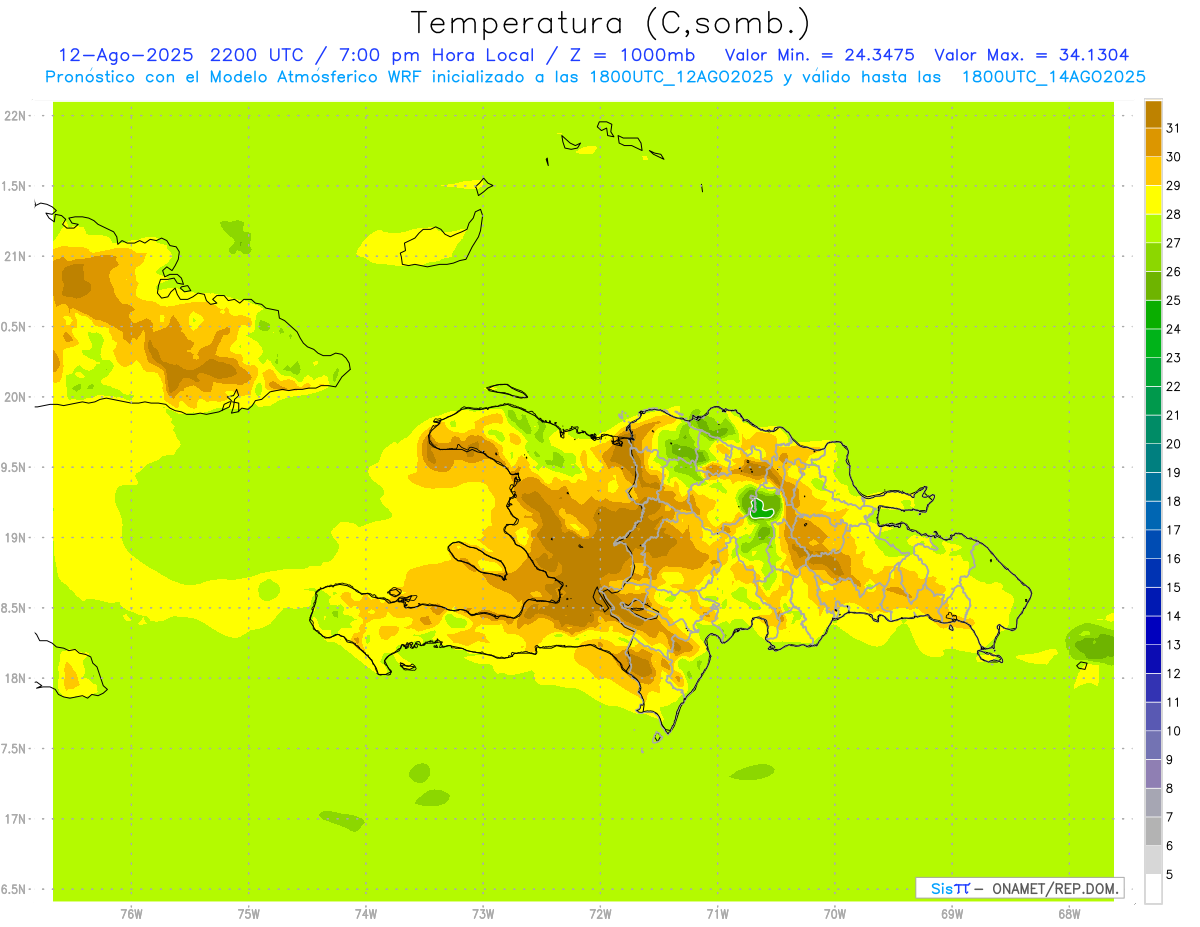This screenshot has height=927, width=1200.
Task: Click legend value '25' on color bar
Action: [1174, 300]
